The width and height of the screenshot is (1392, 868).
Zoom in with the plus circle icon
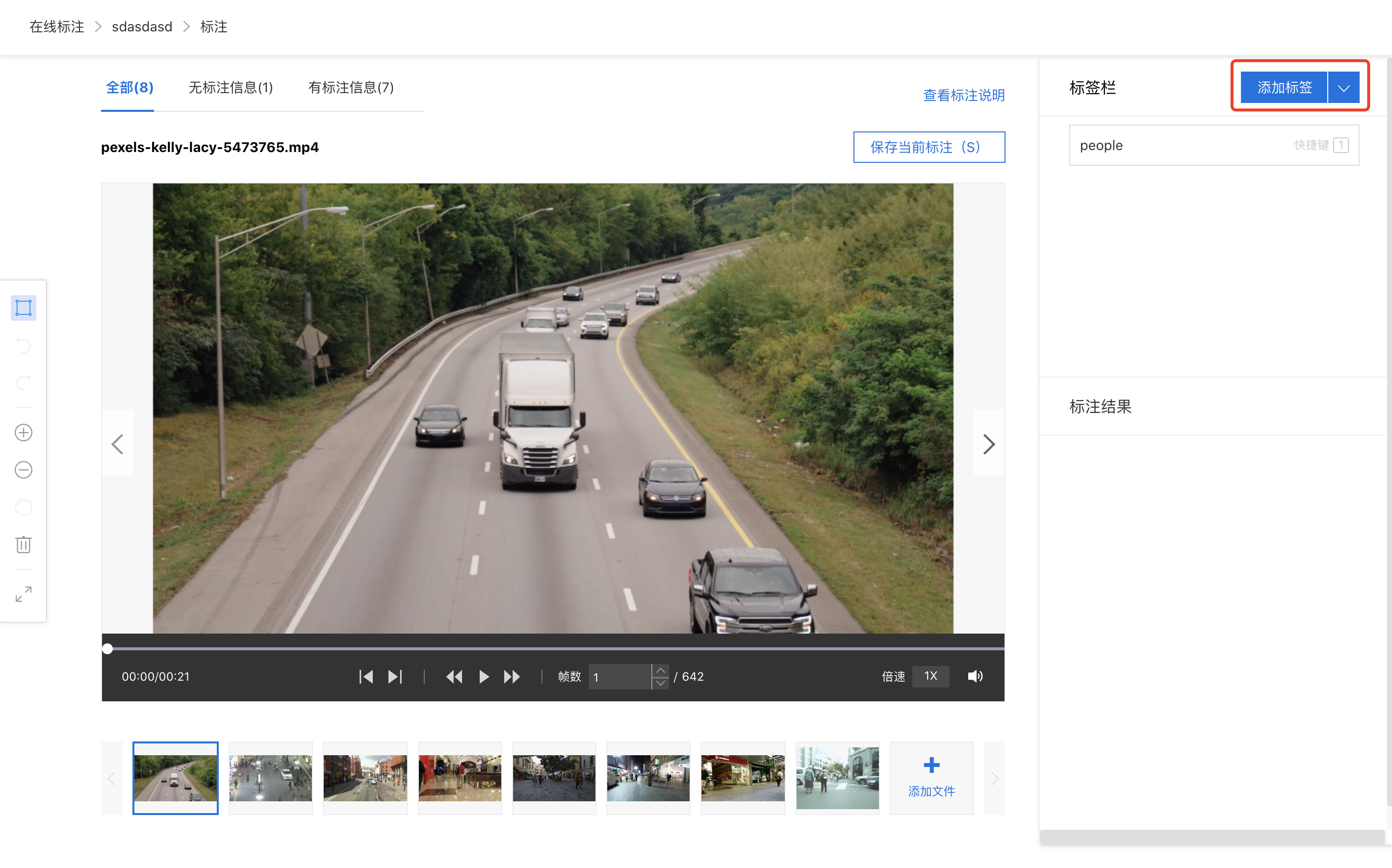coord(24,432)
